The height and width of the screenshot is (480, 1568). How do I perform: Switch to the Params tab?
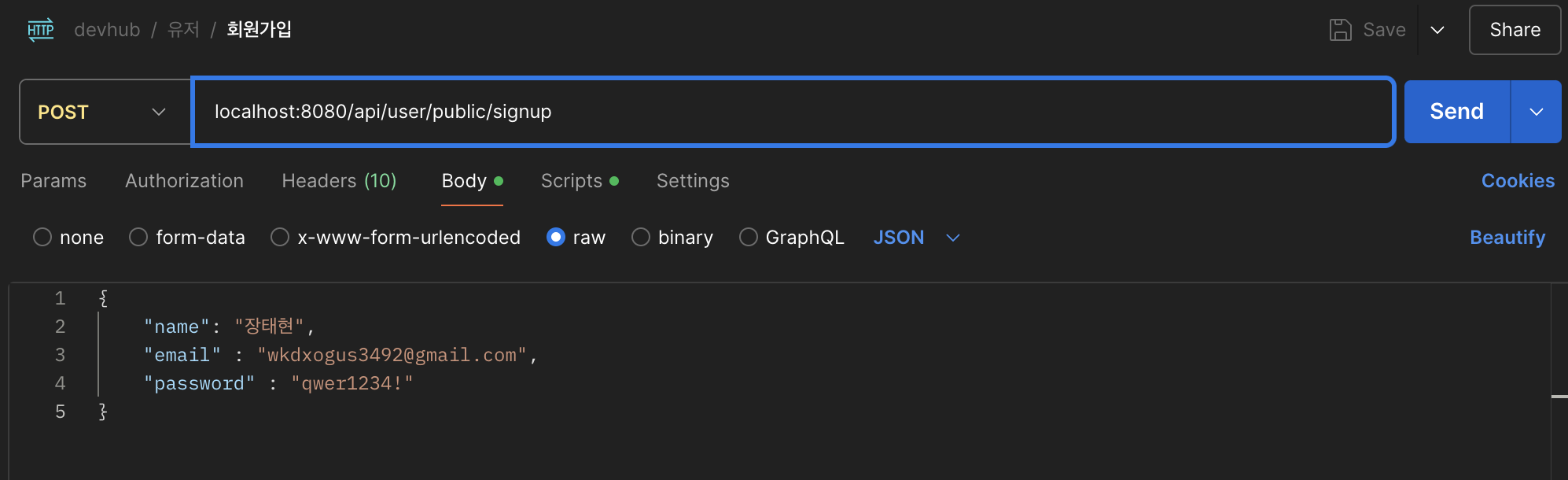(53, 181)
